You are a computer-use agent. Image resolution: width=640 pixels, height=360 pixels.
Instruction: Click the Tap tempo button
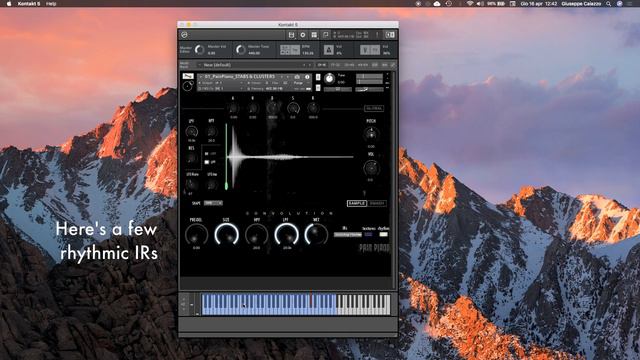click(x=295, y=50)
